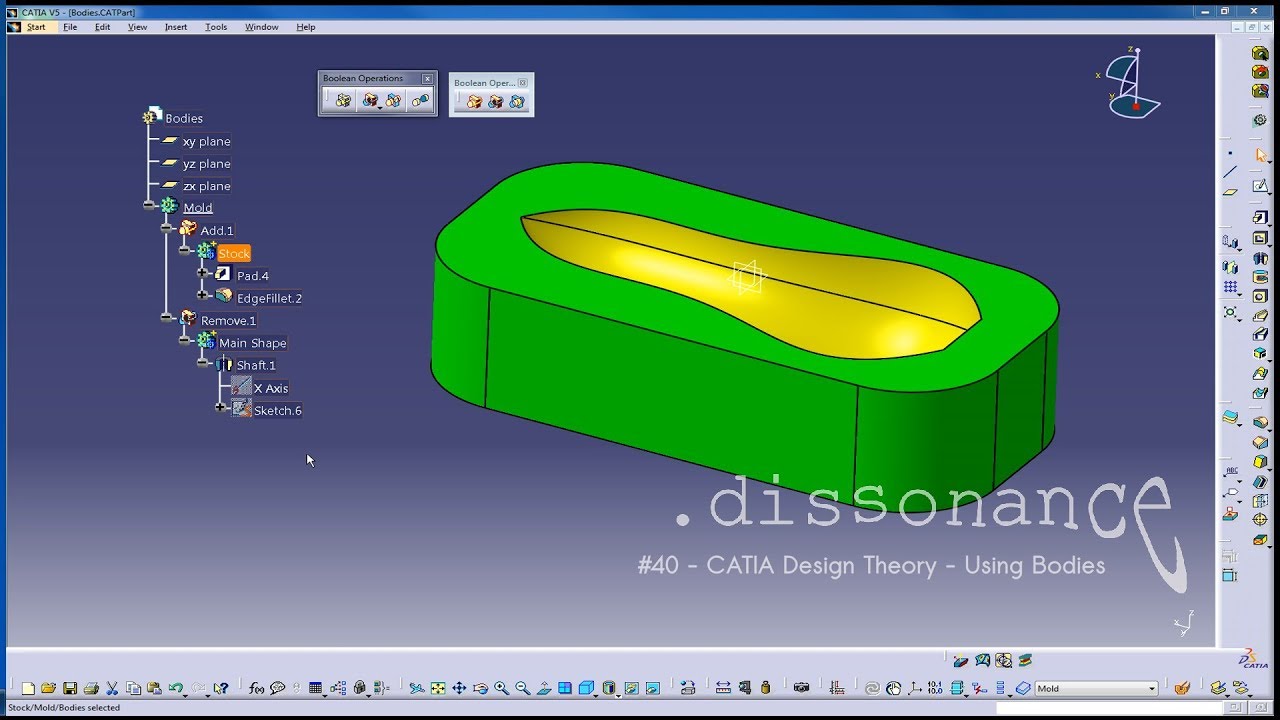Select Bodies root in tree
Image resolution: width=1280 pixels, height=720 pixels.
184,118
